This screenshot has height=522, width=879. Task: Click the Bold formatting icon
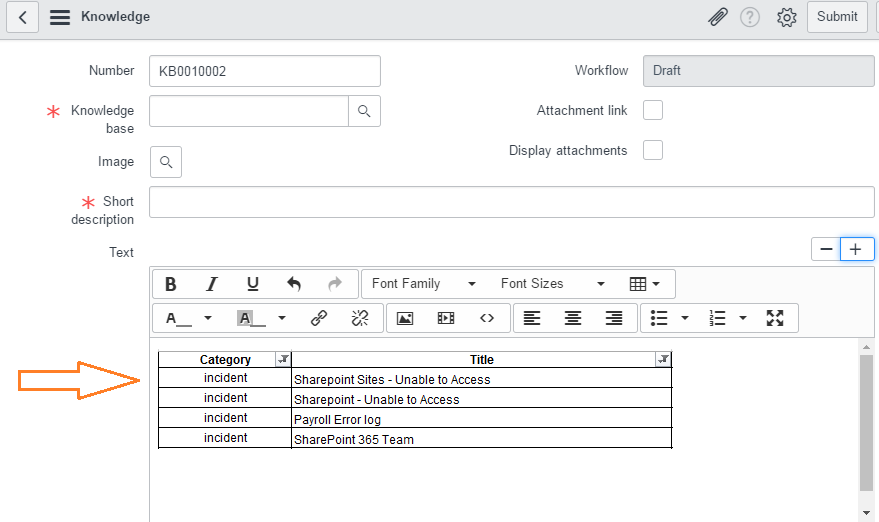pos(171,284)
